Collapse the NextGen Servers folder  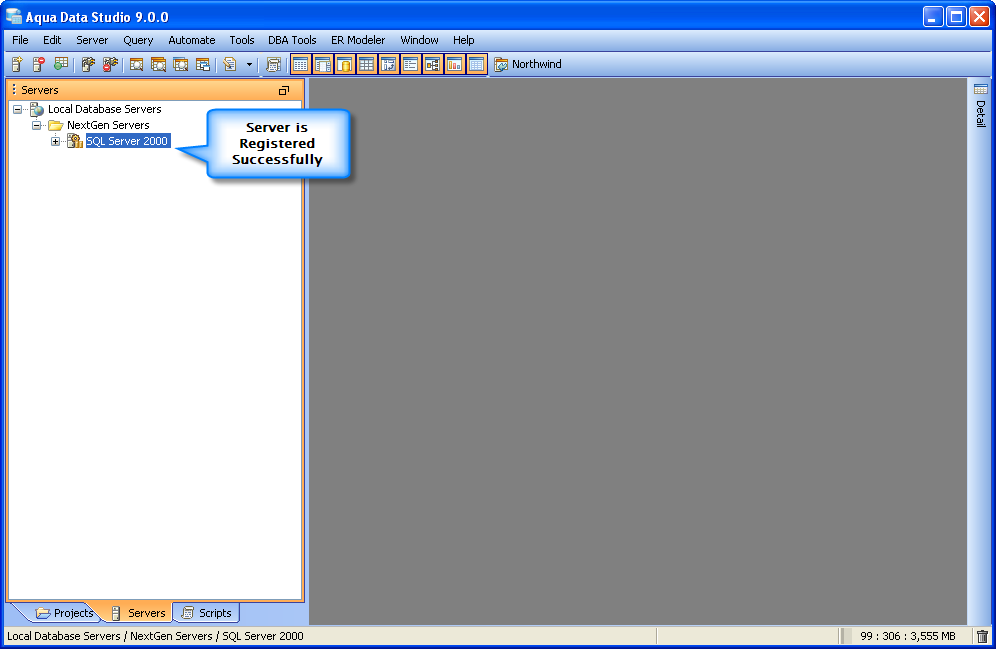[x=37, y=125]
